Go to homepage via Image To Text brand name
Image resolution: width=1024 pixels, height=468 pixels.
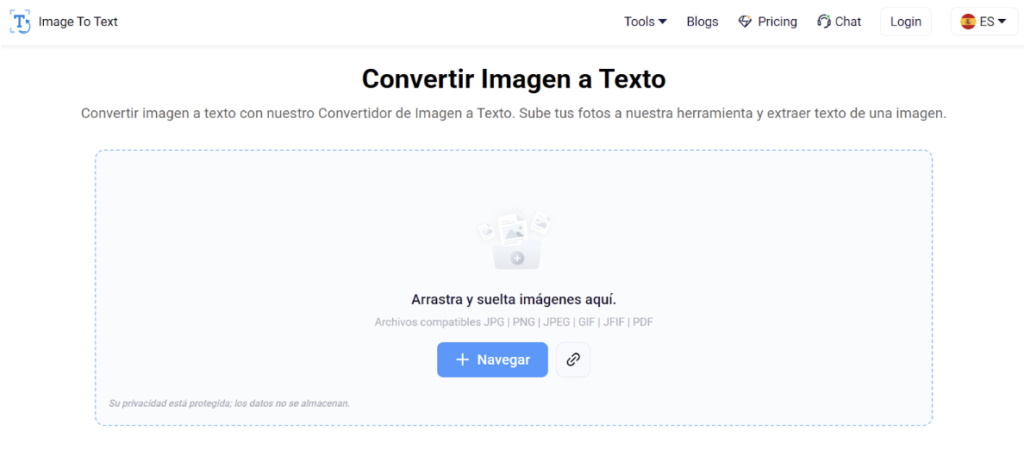(x=78, y=22)
